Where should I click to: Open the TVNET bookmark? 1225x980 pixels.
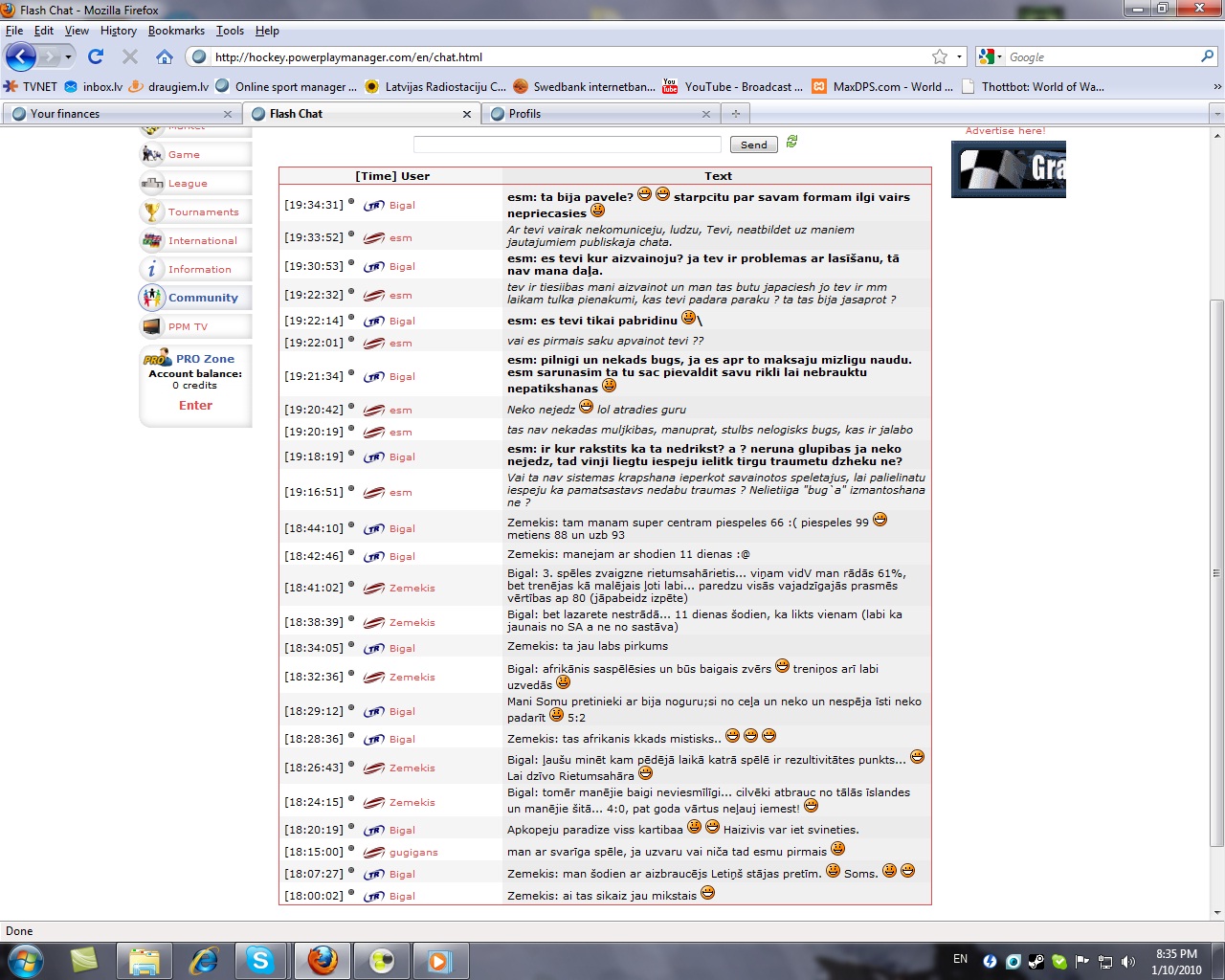coord(31,86)
